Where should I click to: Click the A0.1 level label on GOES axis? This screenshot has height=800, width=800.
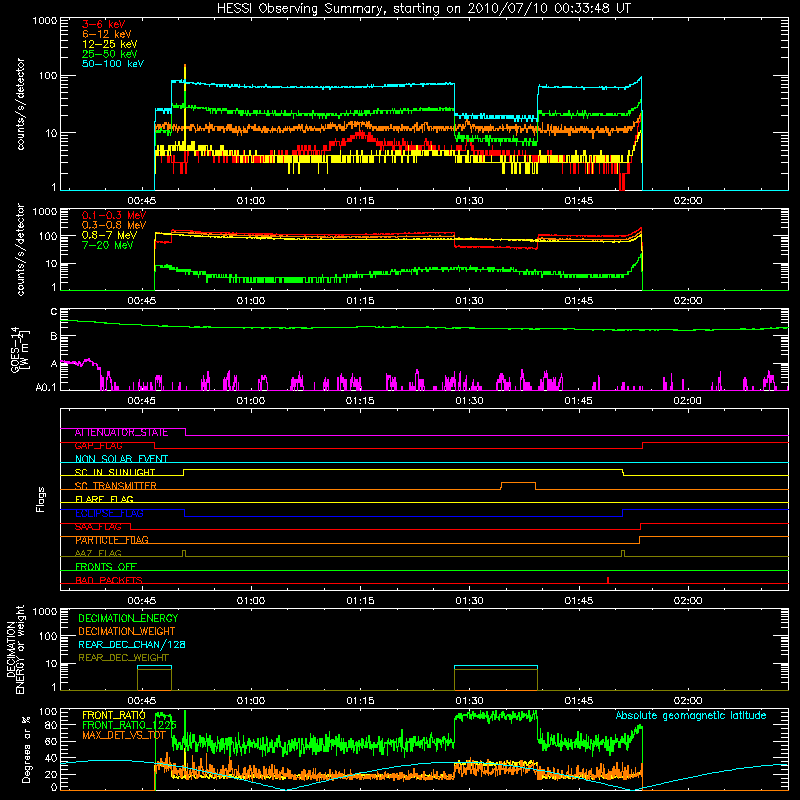45,387
